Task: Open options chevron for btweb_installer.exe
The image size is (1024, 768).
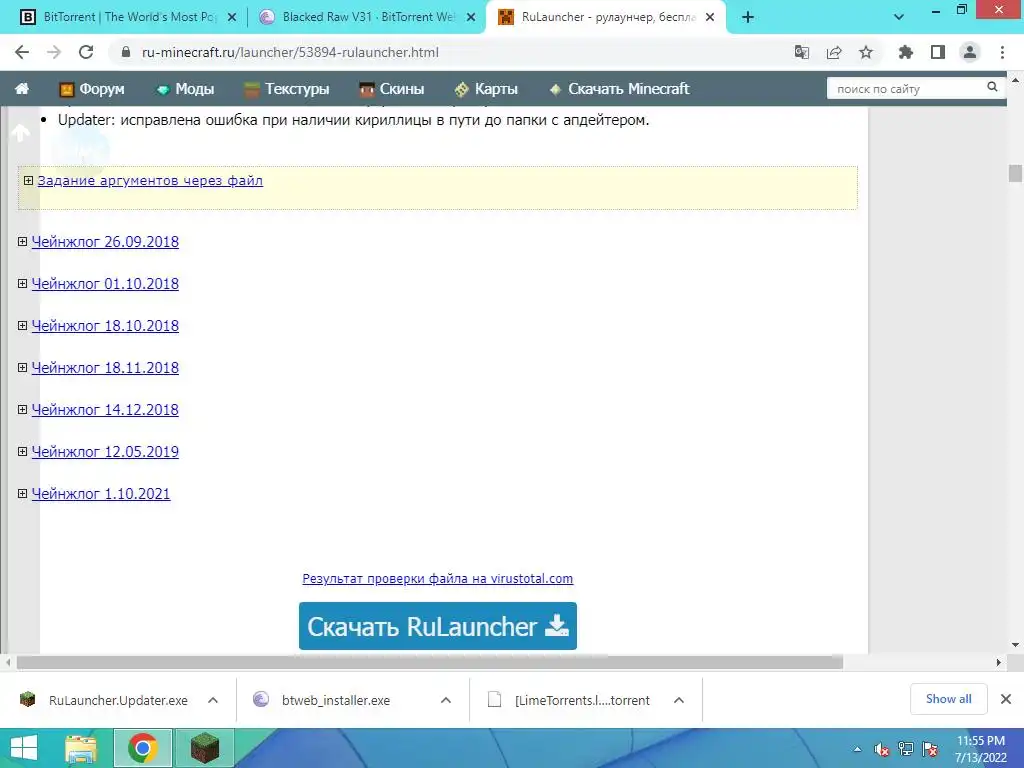Action: click(446, 700)
